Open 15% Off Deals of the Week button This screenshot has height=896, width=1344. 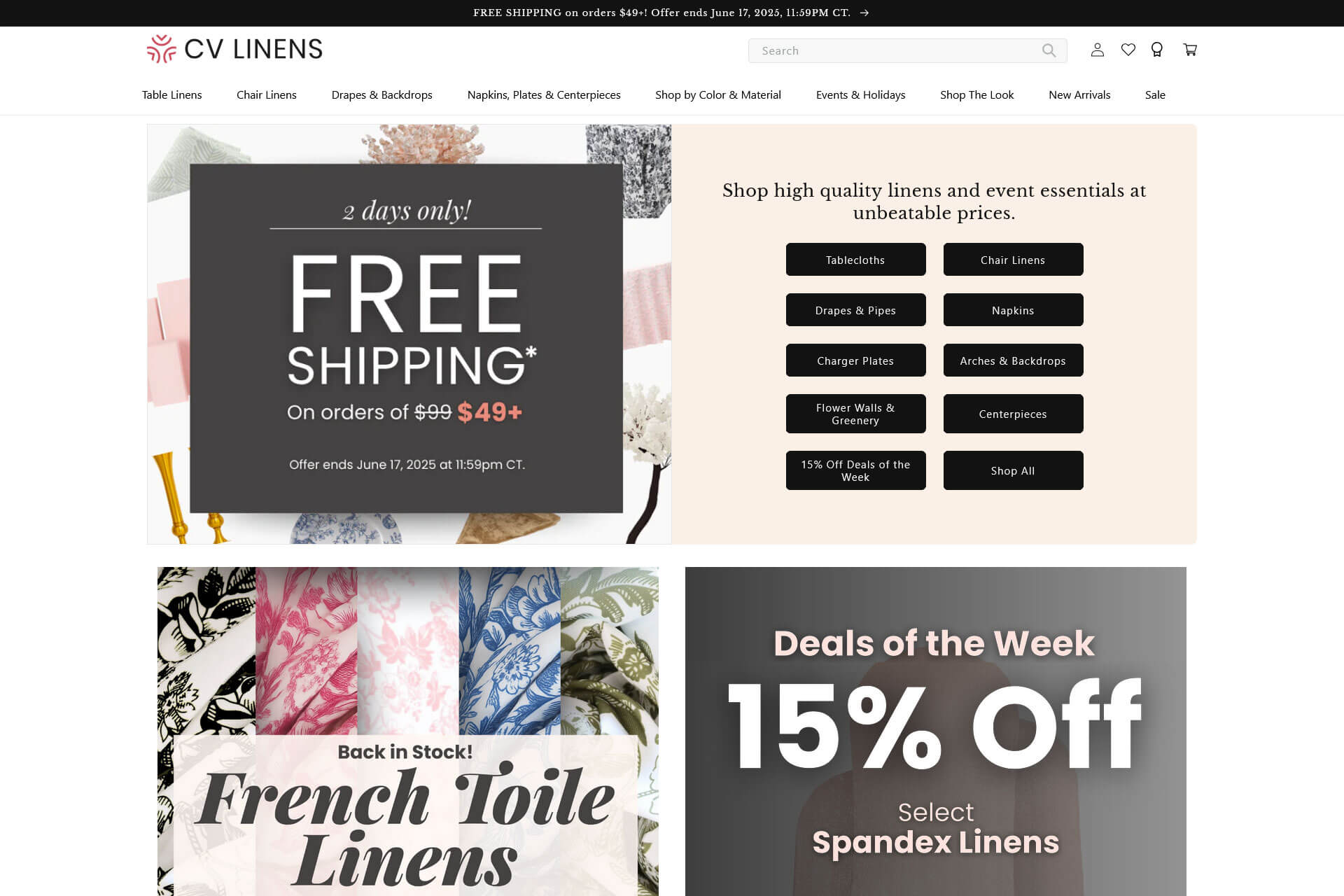[x=855, y=470]
